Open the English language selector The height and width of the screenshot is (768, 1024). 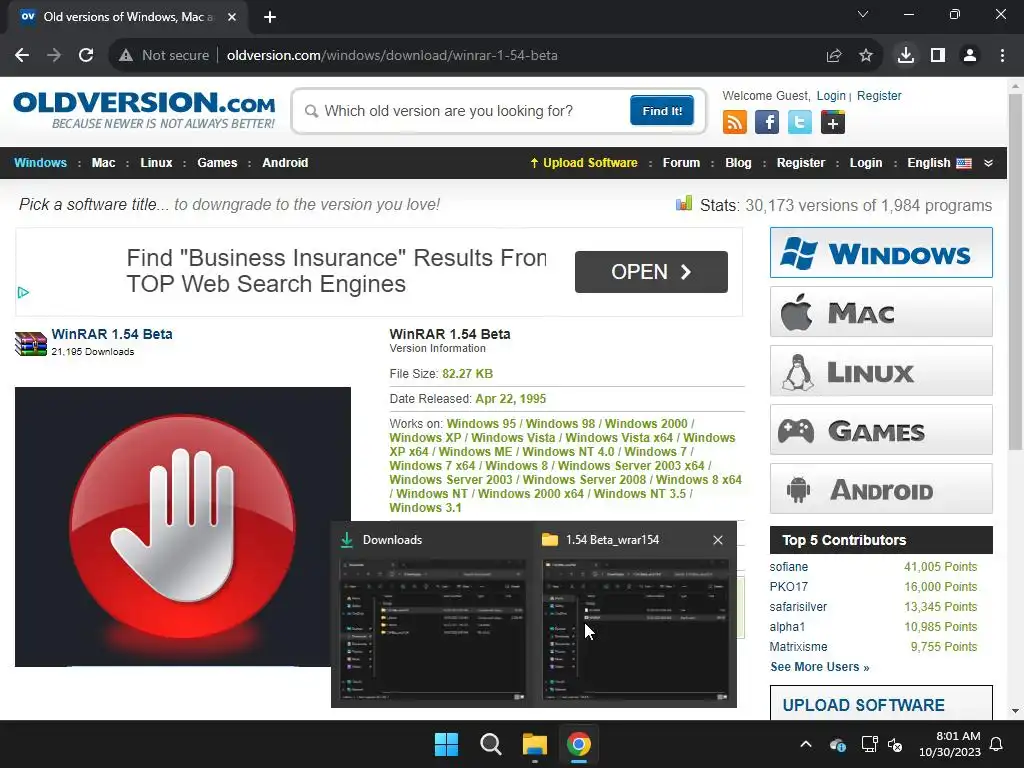[x=939, y=163]
